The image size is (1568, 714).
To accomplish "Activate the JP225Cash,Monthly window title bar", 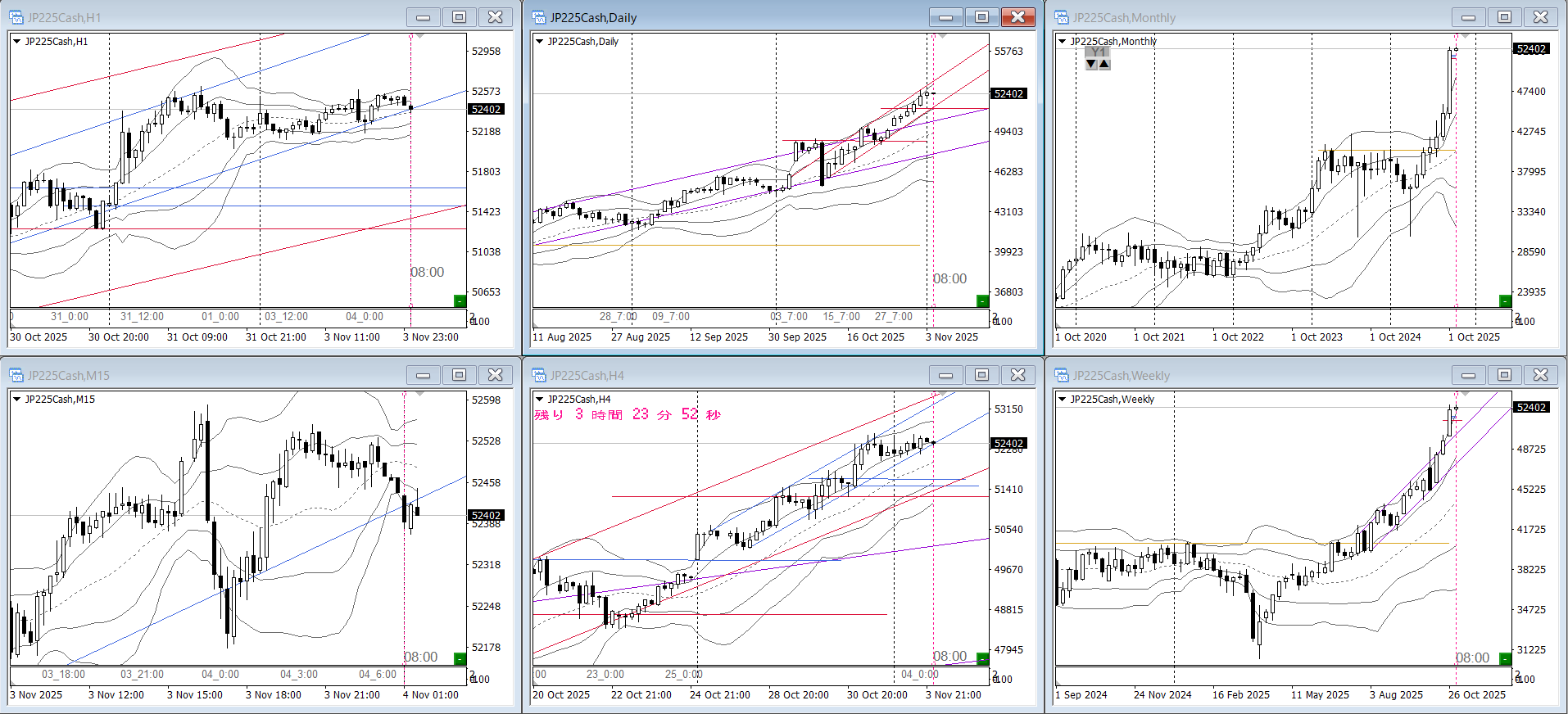I will pos(1253,17).
